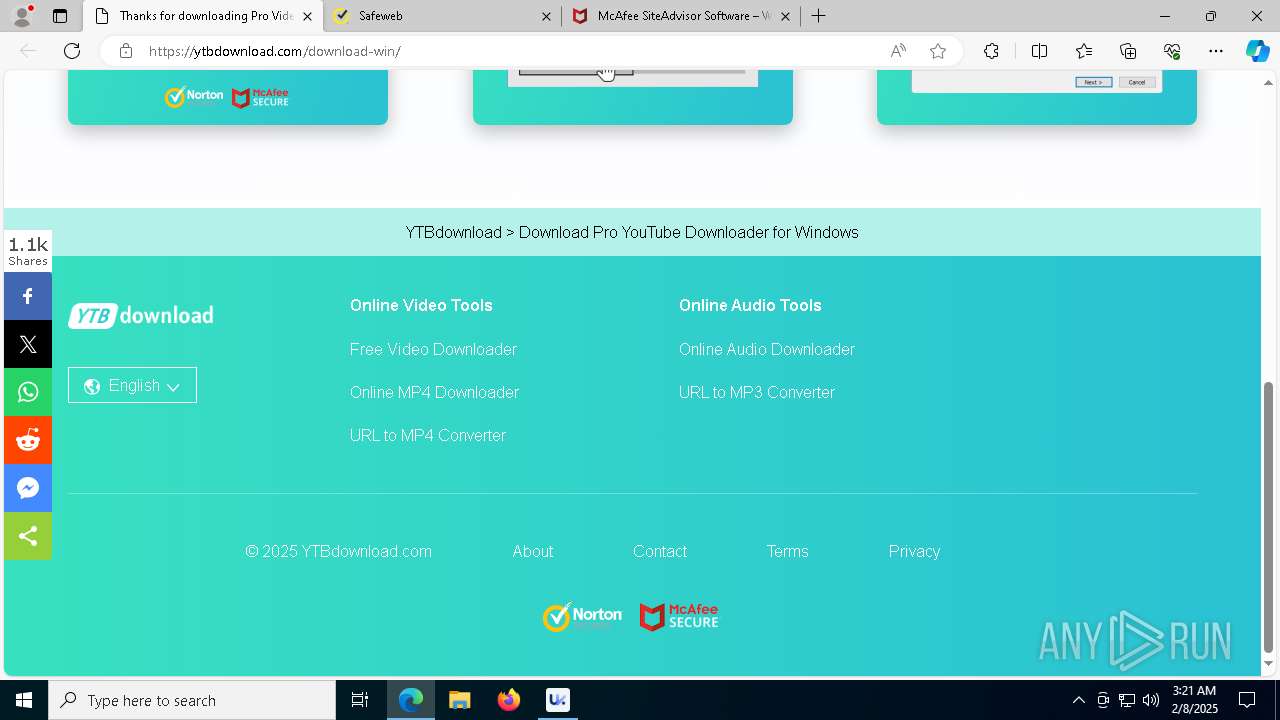Click the YTBdownload footer logo

pos(141,315)
